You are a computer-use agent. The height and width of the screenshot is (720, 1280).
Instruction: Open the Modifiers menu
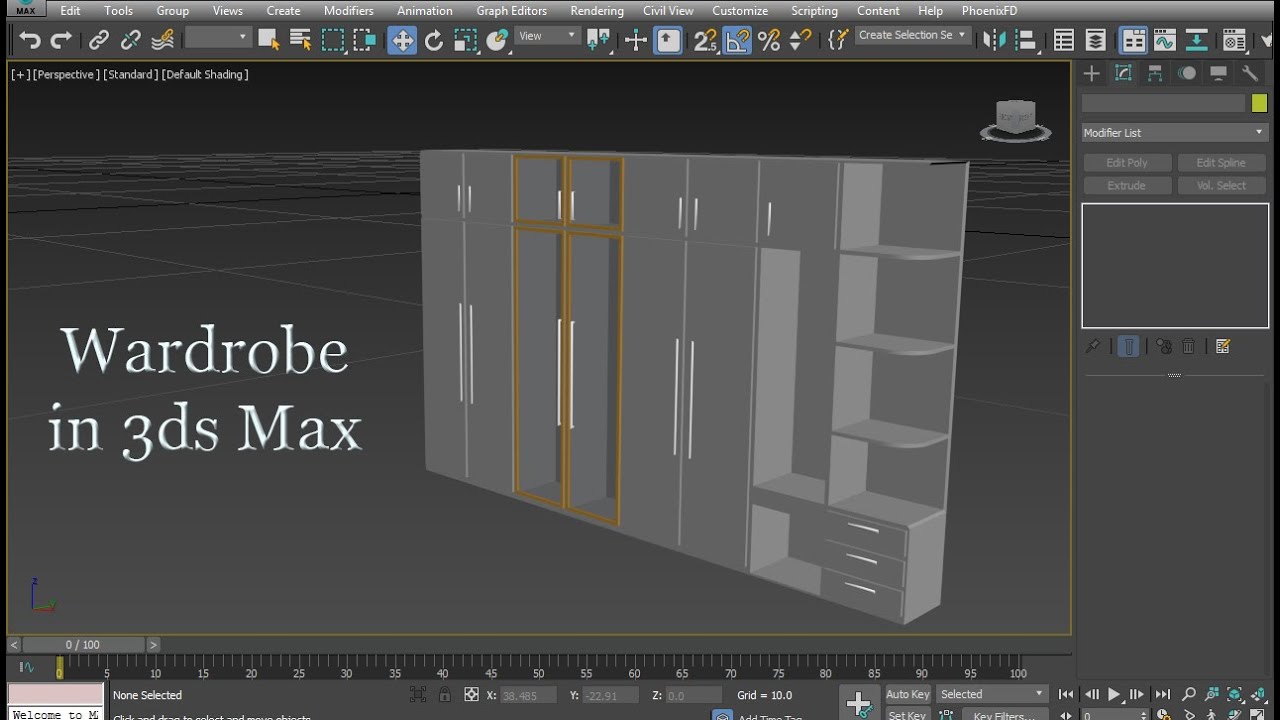click(349, 11)
